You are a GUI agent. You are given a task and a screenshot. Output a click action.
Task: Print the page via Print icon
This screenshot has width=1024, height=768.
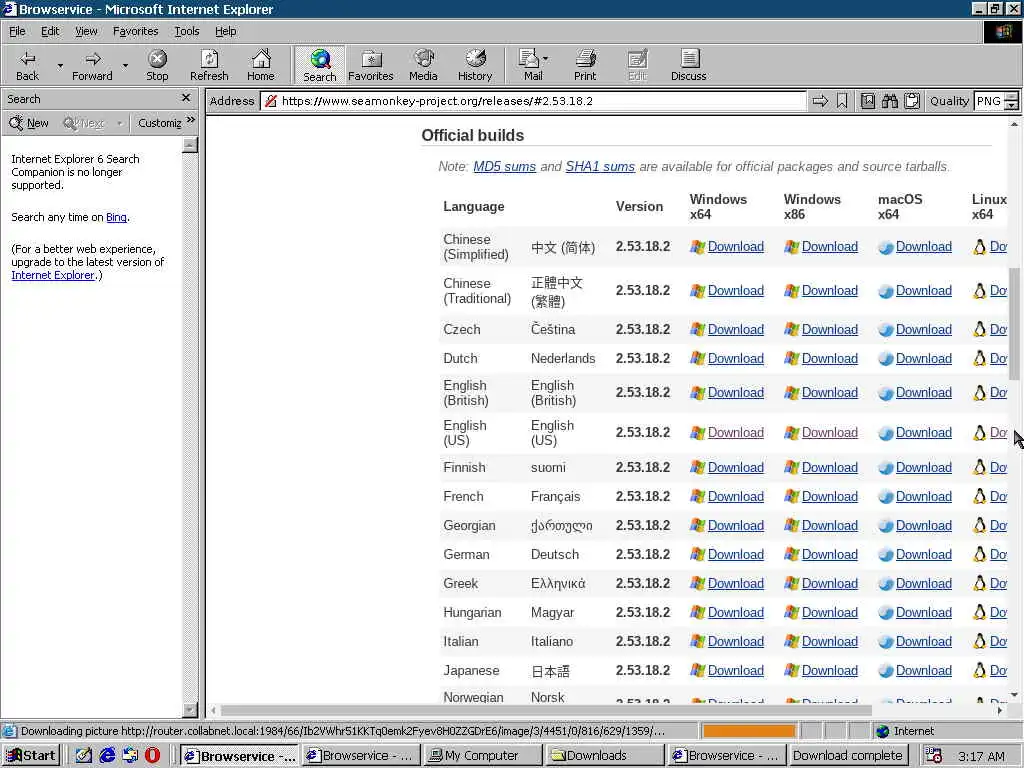(585, 65)
